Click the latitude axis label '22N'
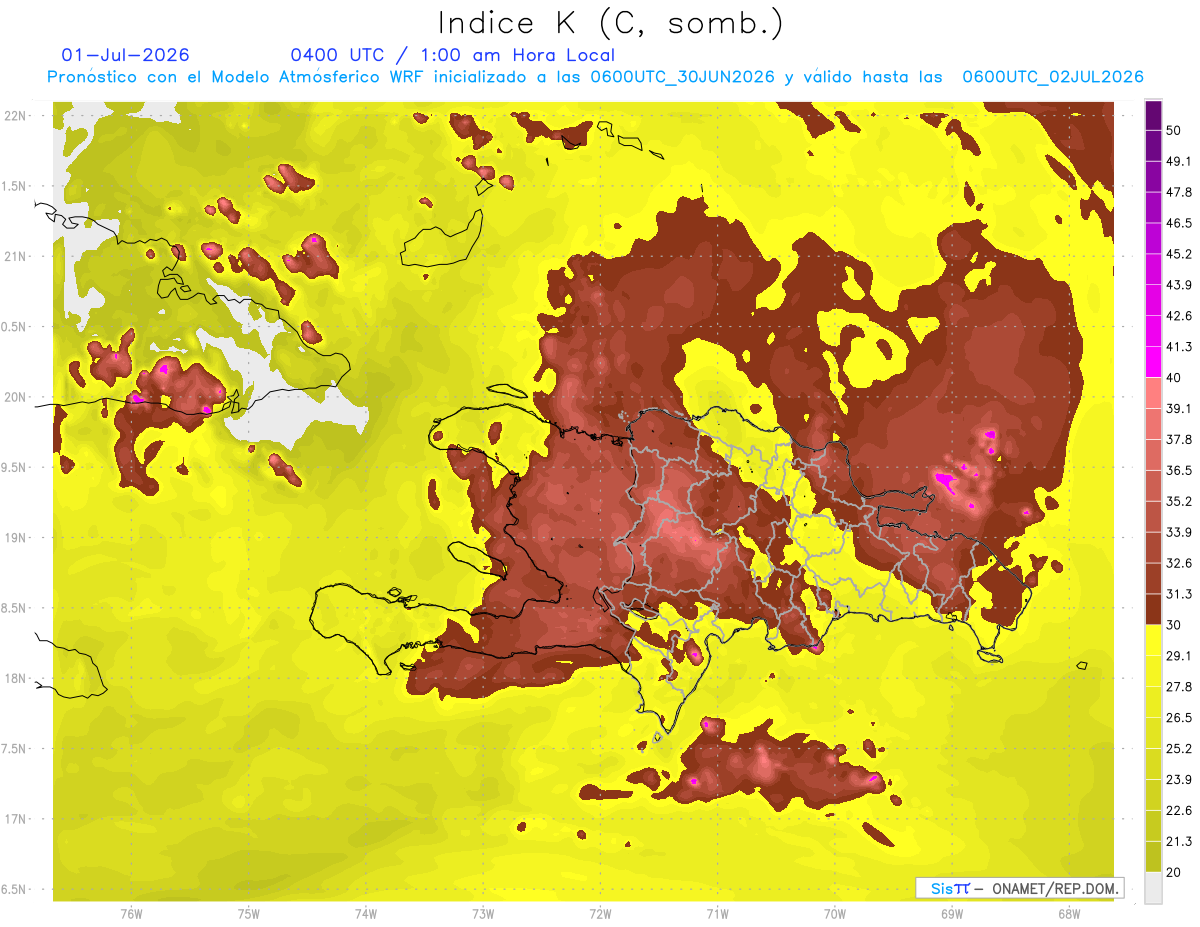 click(15, 116)
